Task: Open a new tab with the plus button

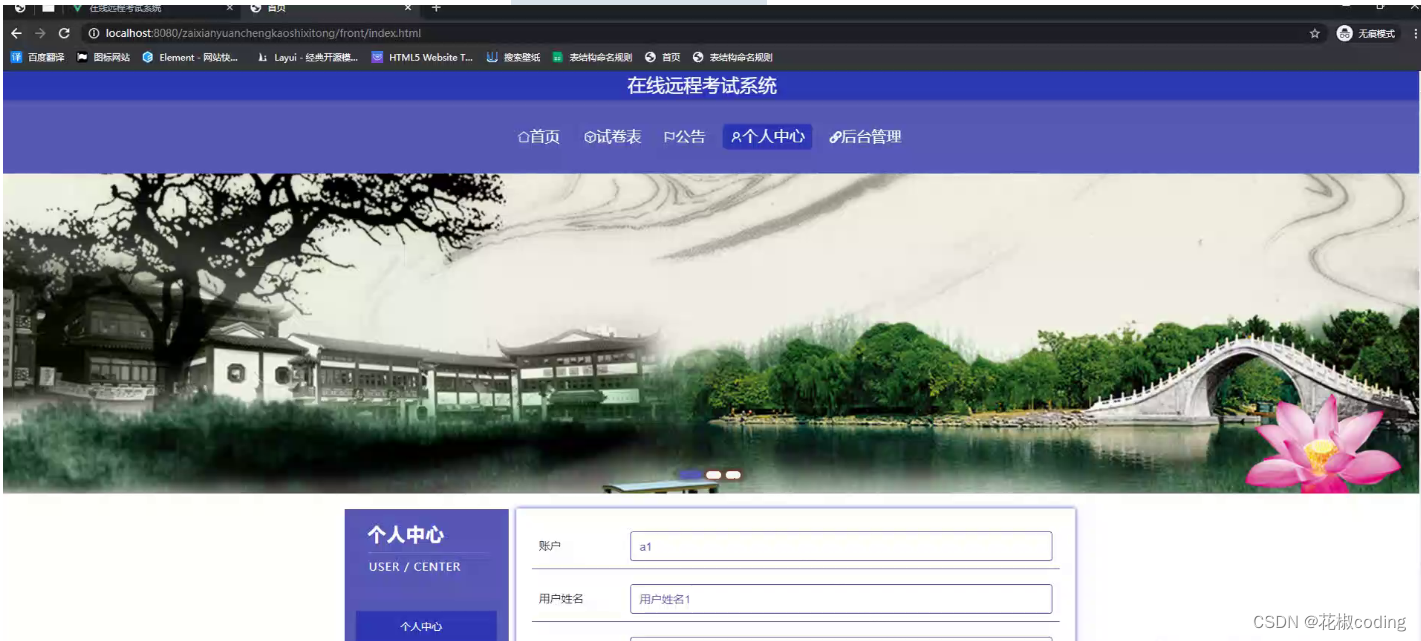Action: (435, 8)
